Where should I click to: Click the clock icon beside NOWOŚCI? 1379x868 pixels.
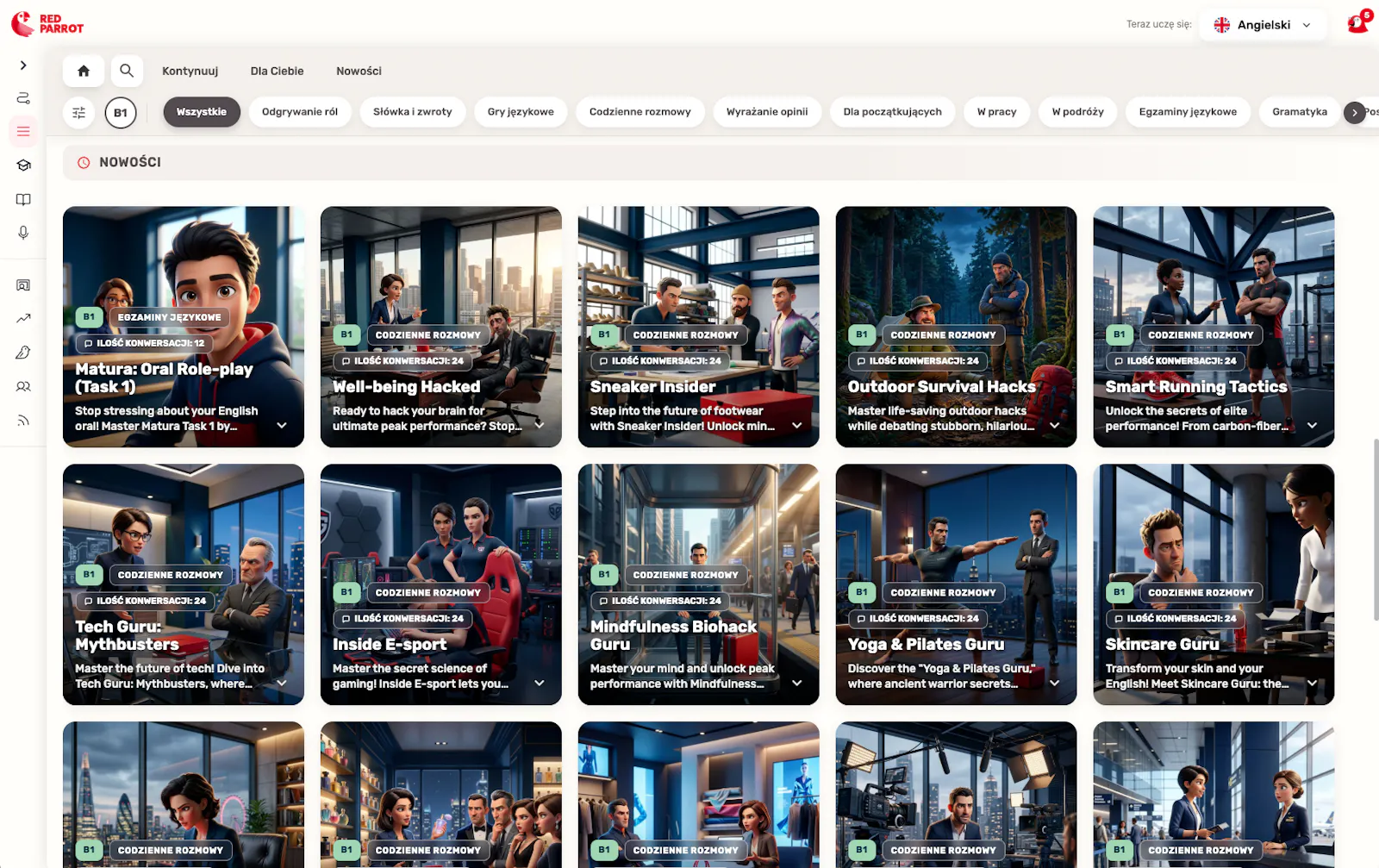[84, 162]
